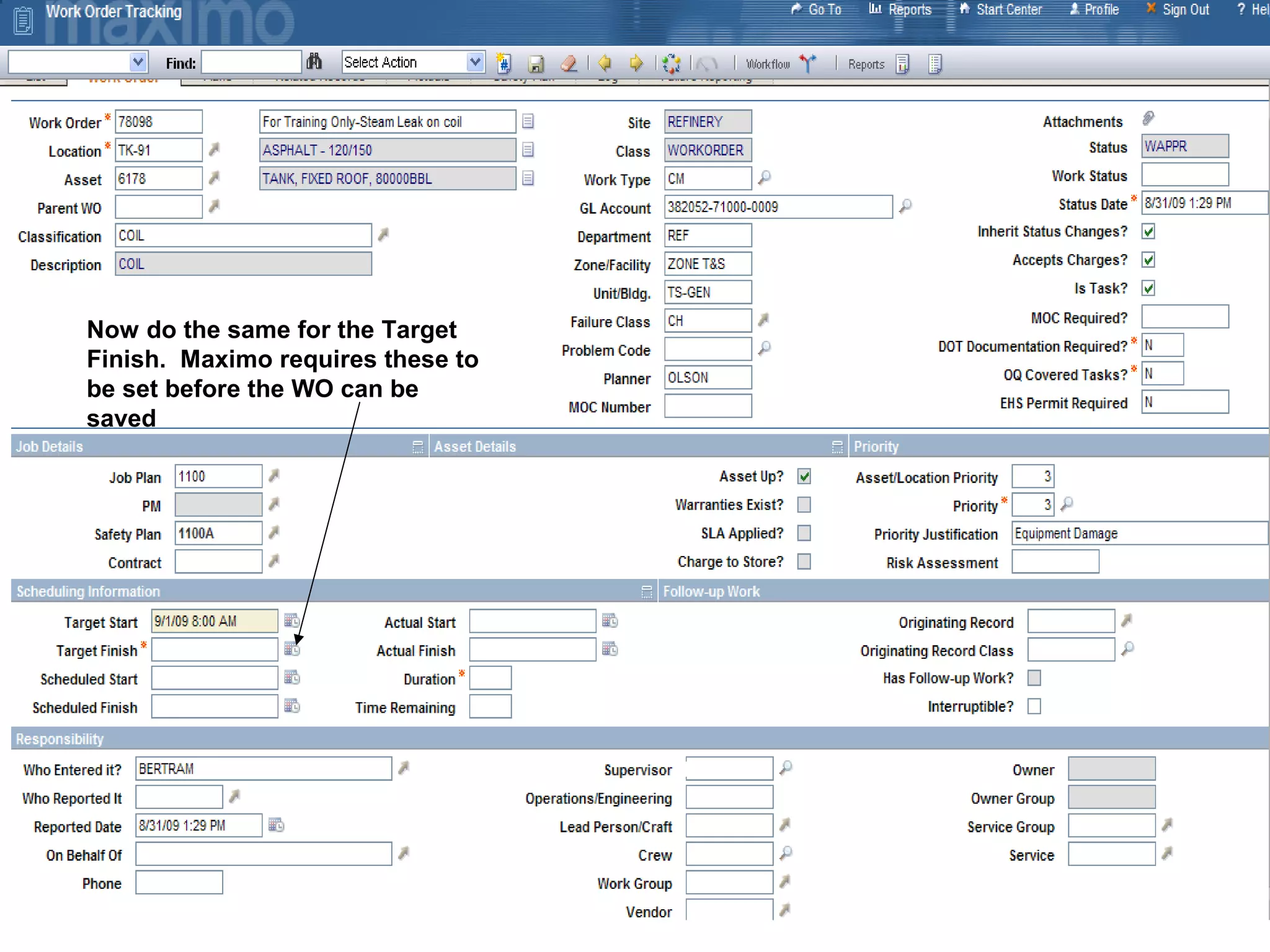Click the Find search field
The height and width of the screenshot is (952, 1270).
point(251,62)
